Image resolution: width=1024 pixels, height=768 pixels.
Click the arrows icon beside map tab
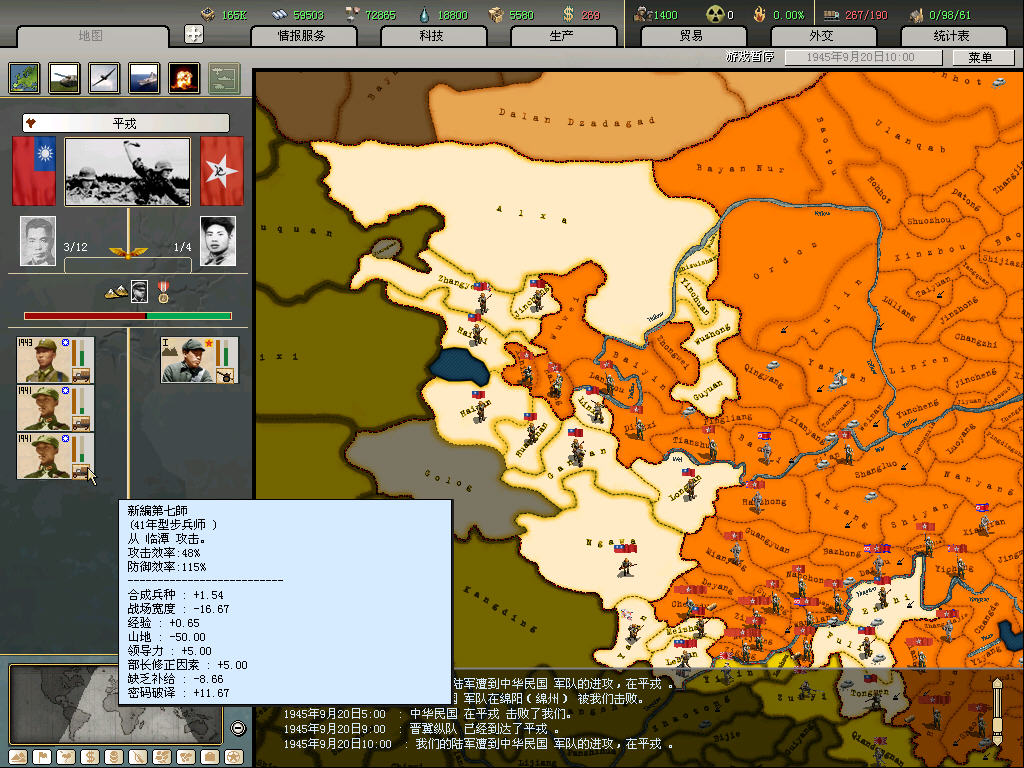(194, 34)
